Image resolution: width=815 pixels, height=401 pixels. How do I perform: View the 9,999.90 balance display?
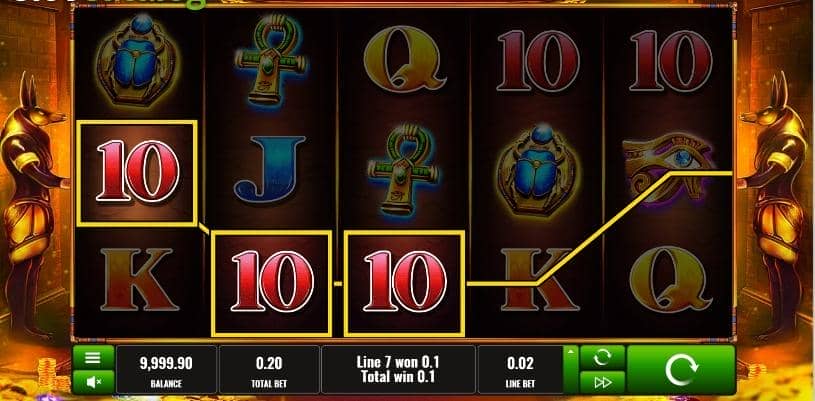(166, 370)
